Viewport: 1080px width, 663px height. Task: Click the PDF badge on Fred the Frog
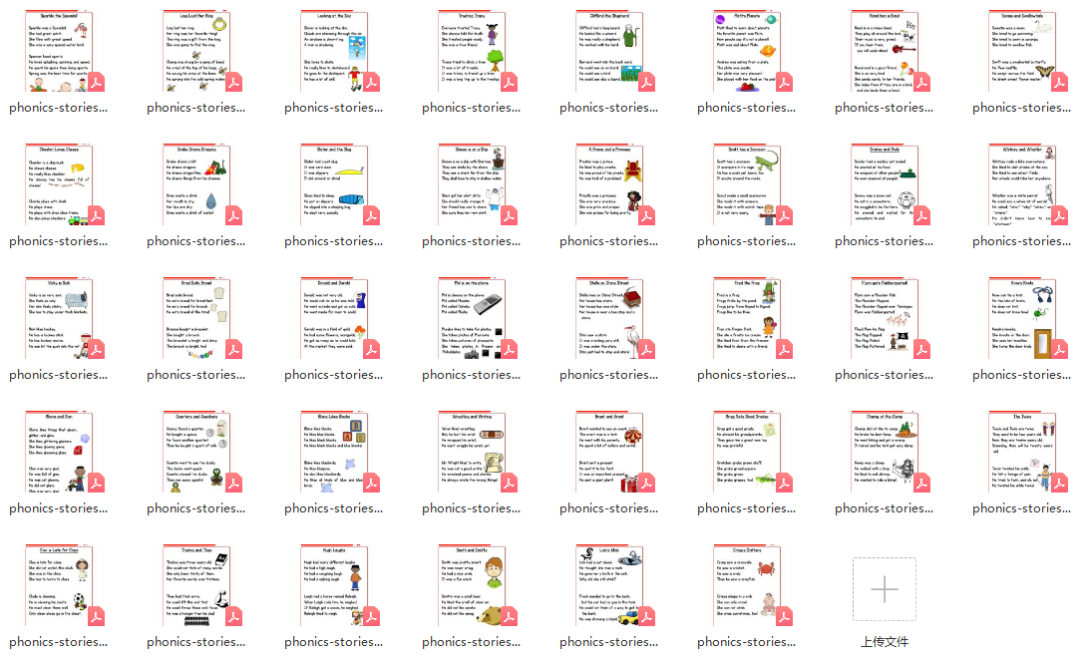[784, 349]
